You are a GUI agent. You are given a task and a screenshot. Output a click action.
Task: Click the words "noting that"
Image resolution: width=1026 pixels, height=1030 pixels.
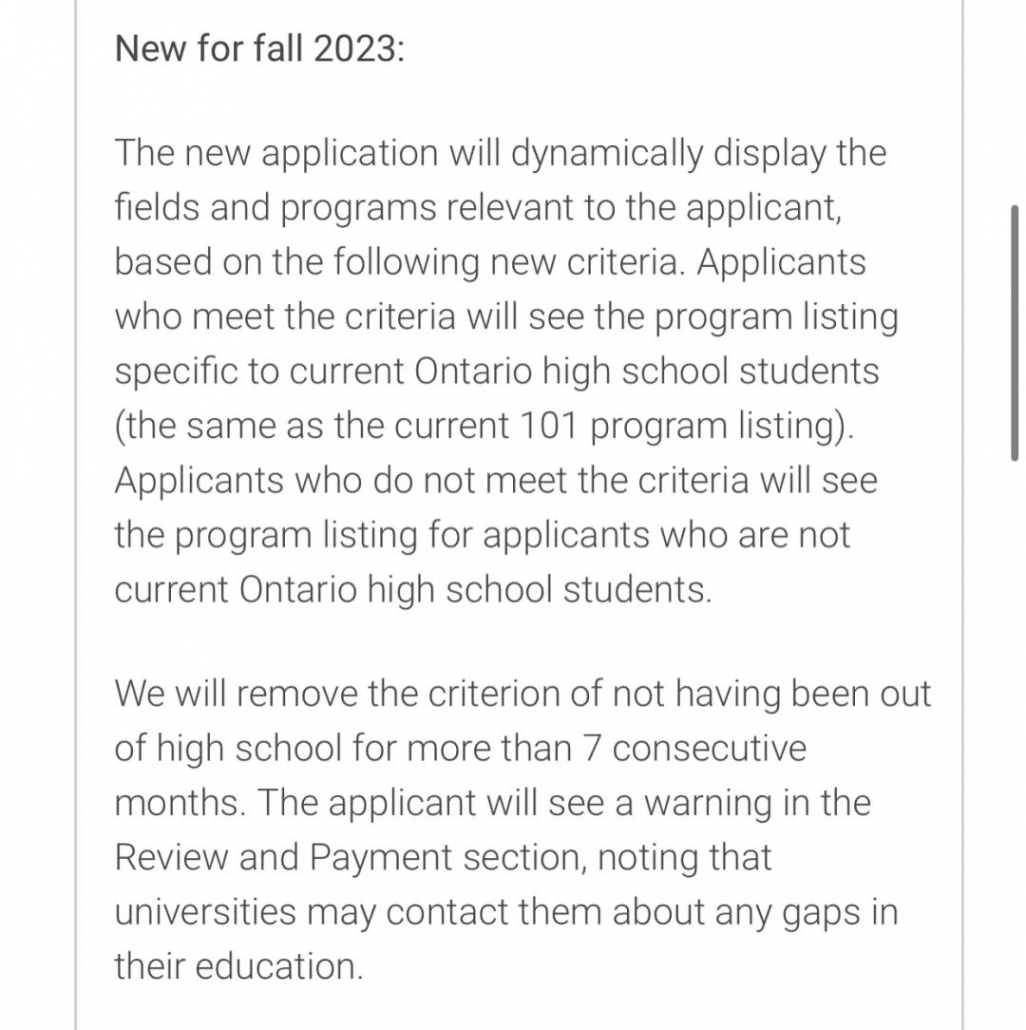pyautogui.click(x=684, y=858)
